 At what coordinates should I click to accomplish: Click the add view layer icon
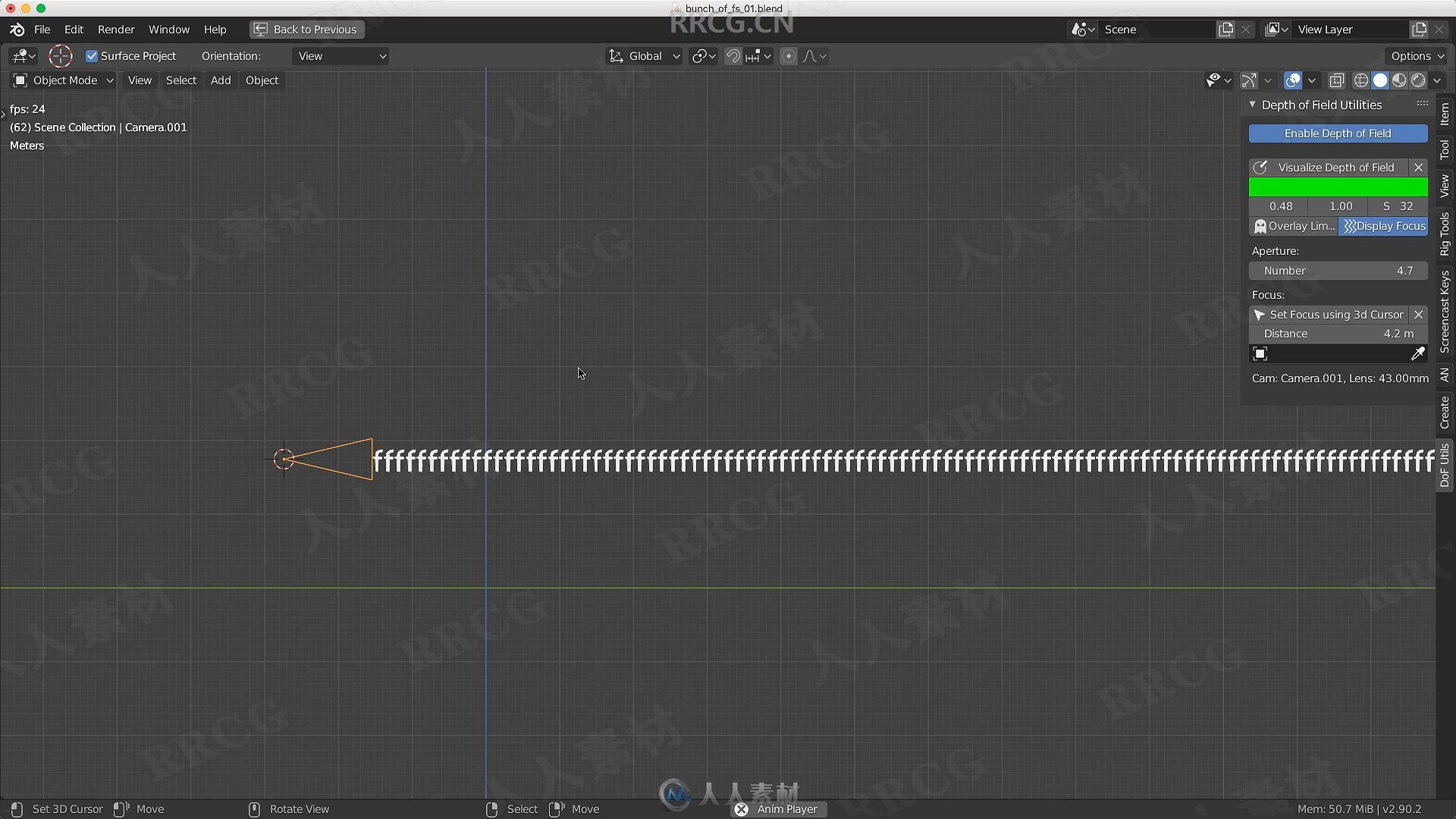1420,30
